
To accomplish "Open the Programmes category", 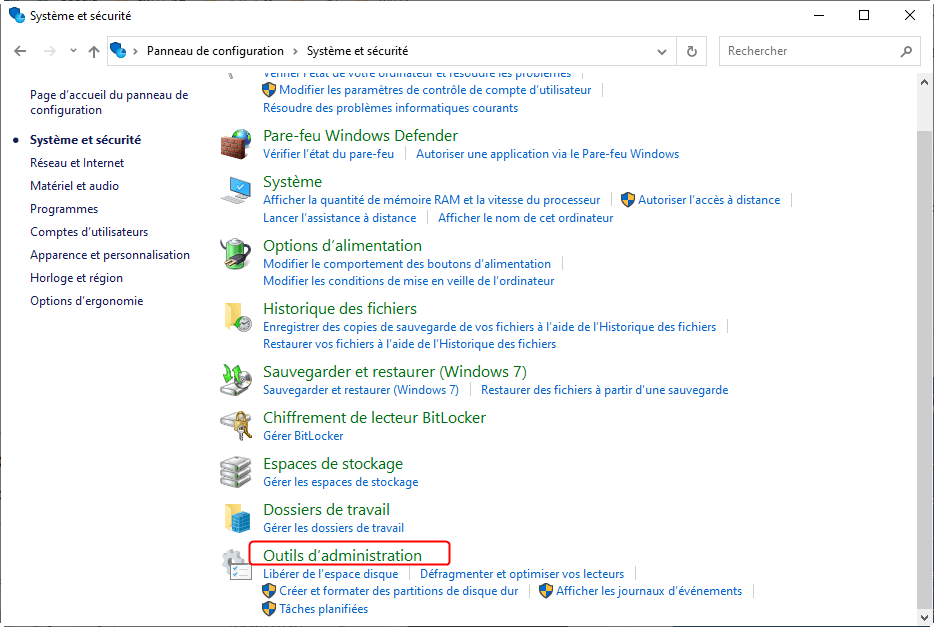I will pyautogui.click(x=64, y=209).
